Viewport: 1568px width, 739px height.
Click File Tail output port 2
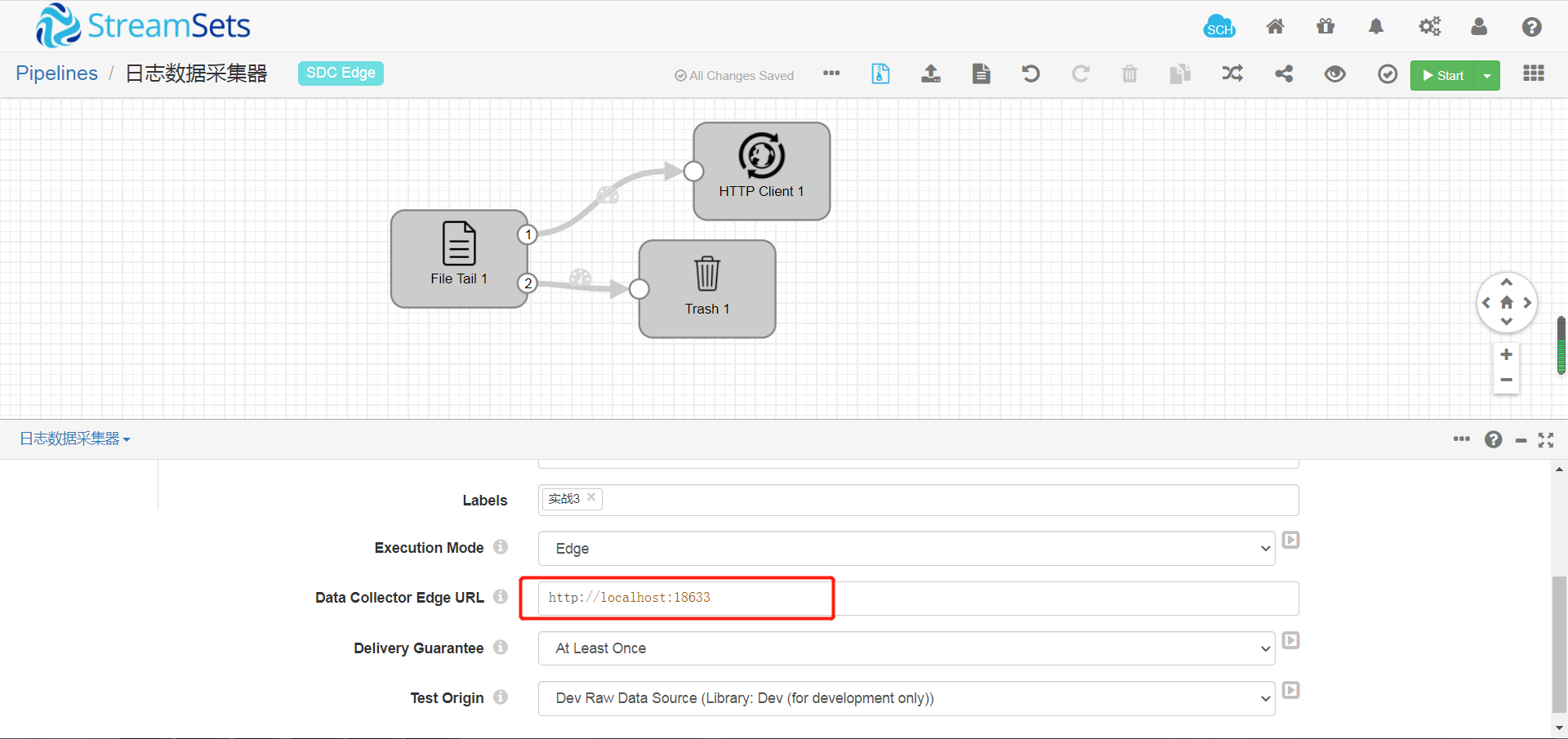tap(528, 283)
